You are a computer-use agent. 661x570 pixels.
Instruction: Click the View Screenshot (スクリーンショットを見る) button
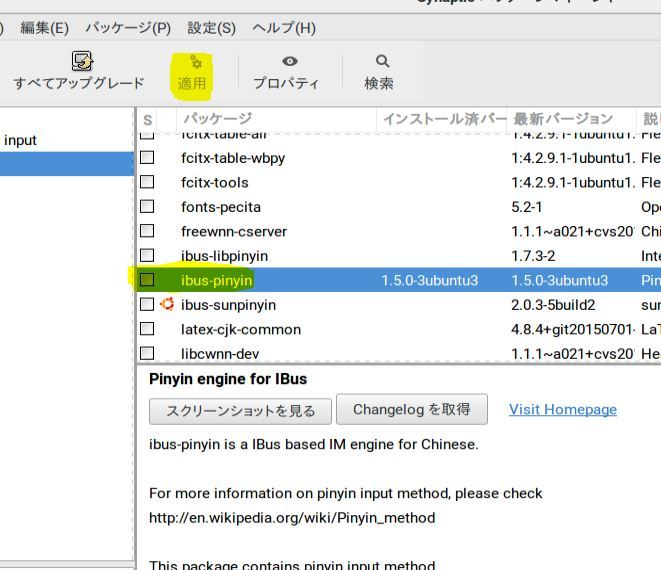240,411
